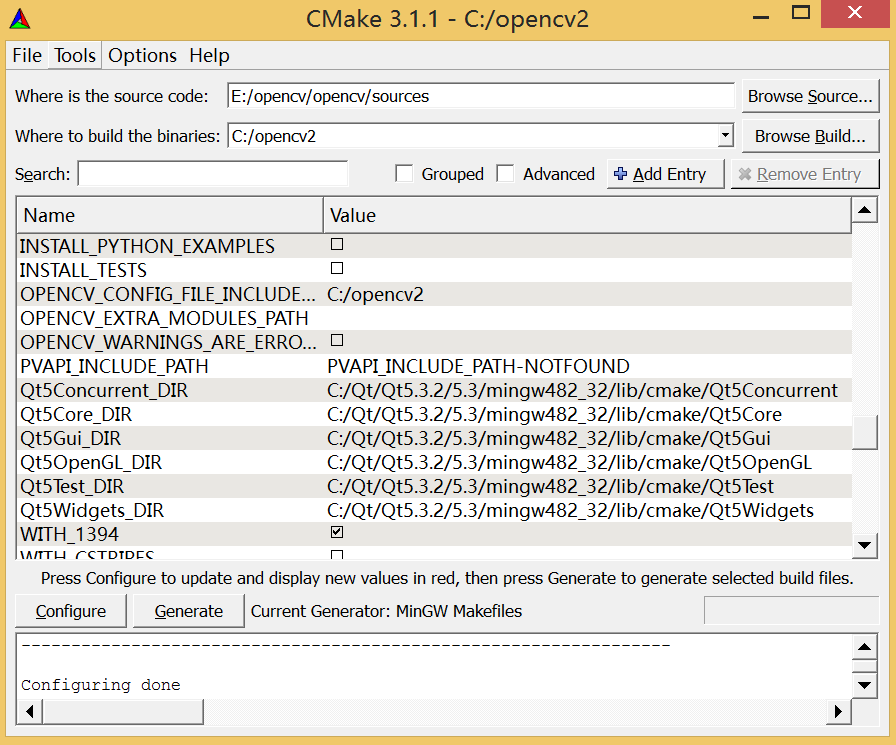Enable the Grouped checkbox
This screenshot has height=745, width=896.
pos(404,174)
